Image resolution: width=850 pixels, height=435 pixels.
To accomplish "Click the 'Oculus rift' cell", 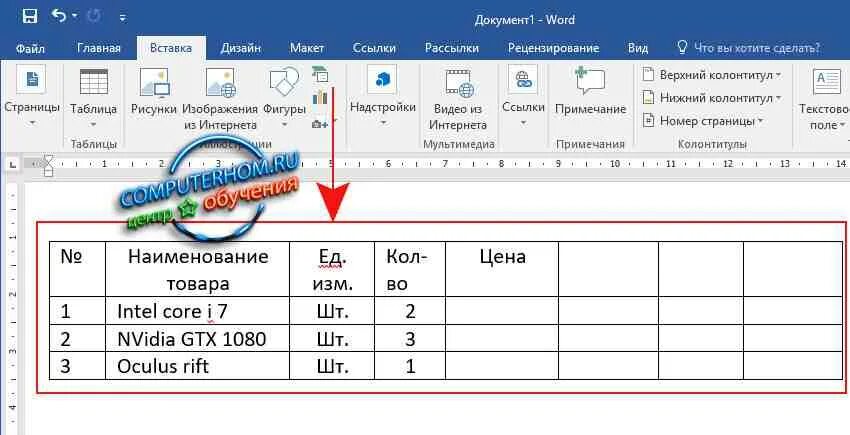I will [x=198, y=366].
